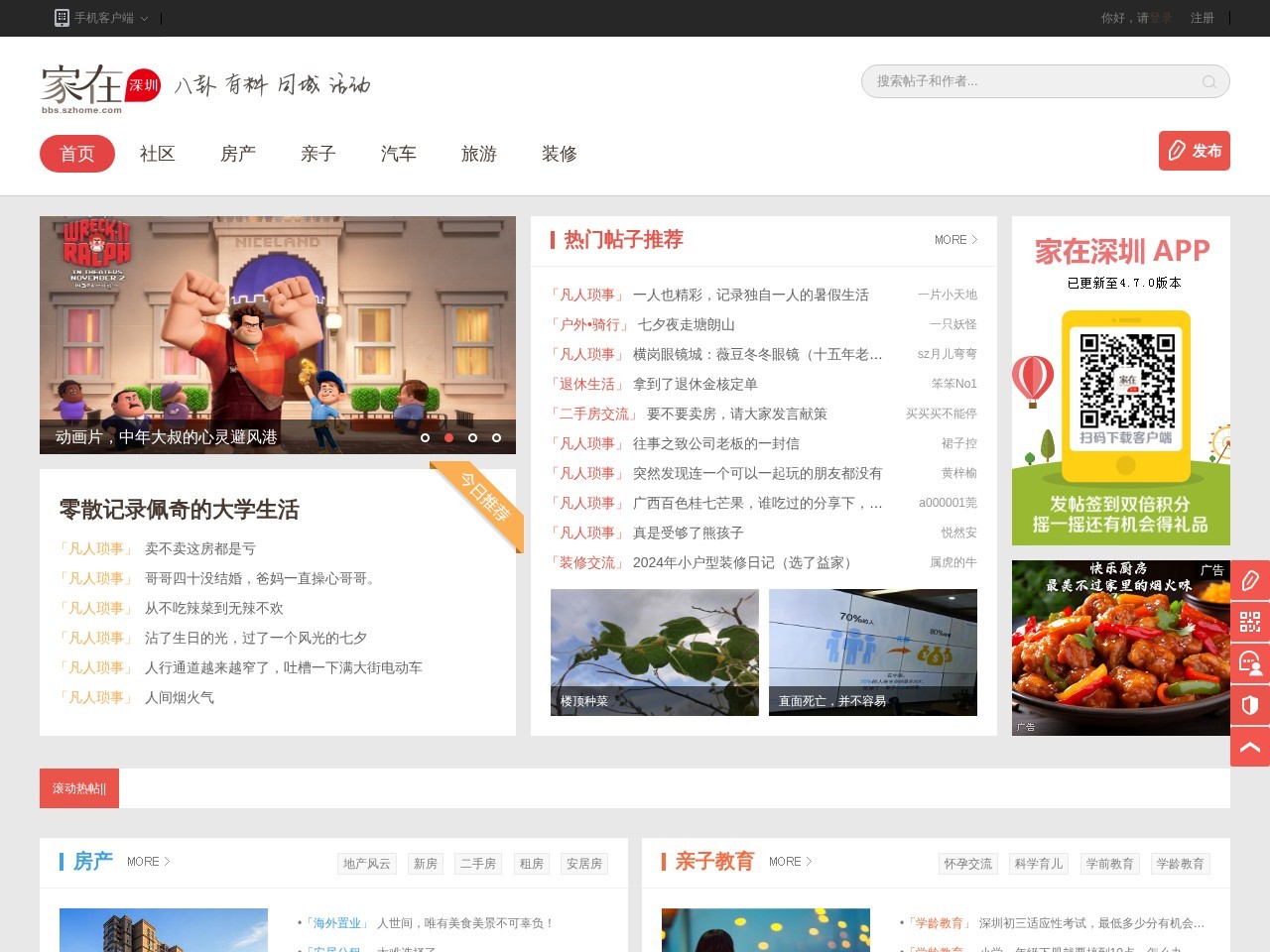Select the pen icon to write a post
This screenshot has width=1270, height=952.
coord(1250,581)
